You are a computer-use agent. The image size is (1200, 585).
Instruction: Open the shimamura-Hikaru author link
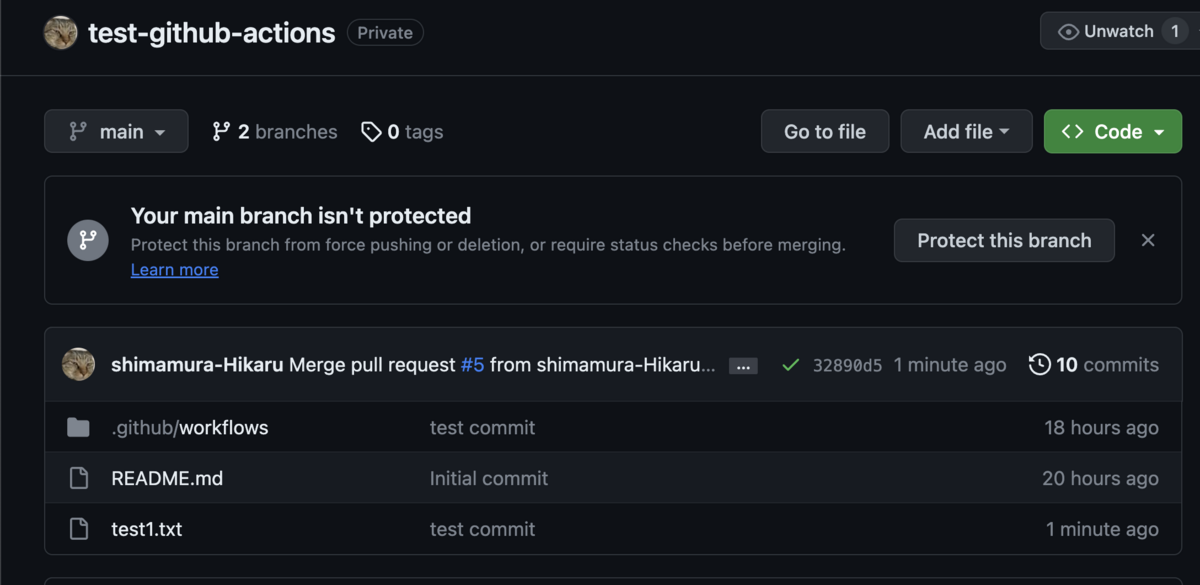click(x=197, y=365)
